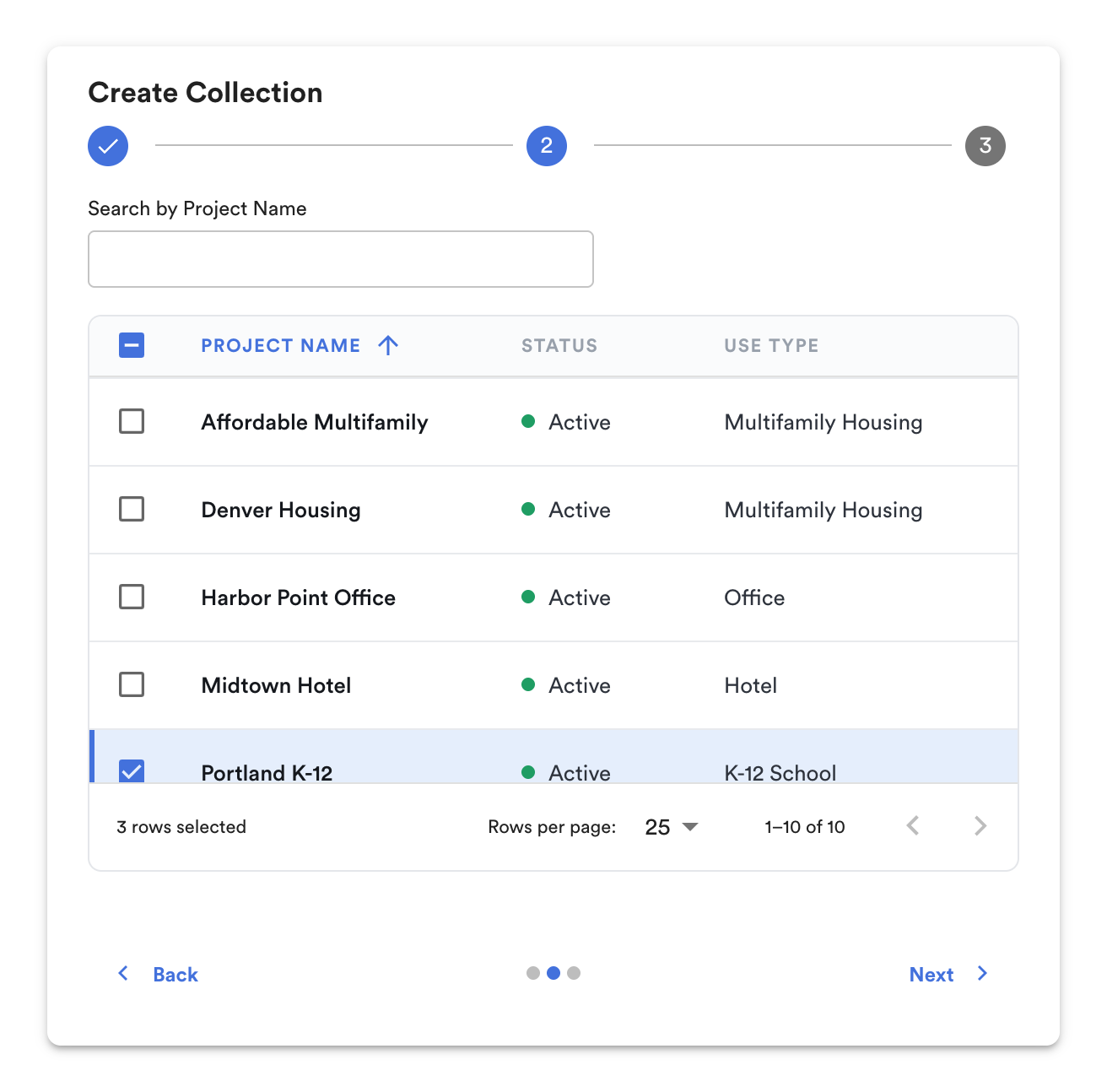Click the ascending sort arrow icon
Screen dimensions: 1107x1092
click(x=388, y=345)
